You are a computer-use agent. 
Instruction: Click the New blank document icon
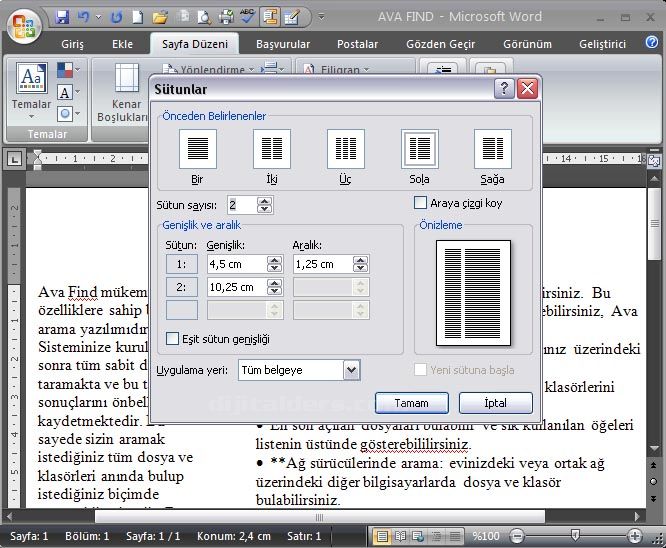click(137, 17)
